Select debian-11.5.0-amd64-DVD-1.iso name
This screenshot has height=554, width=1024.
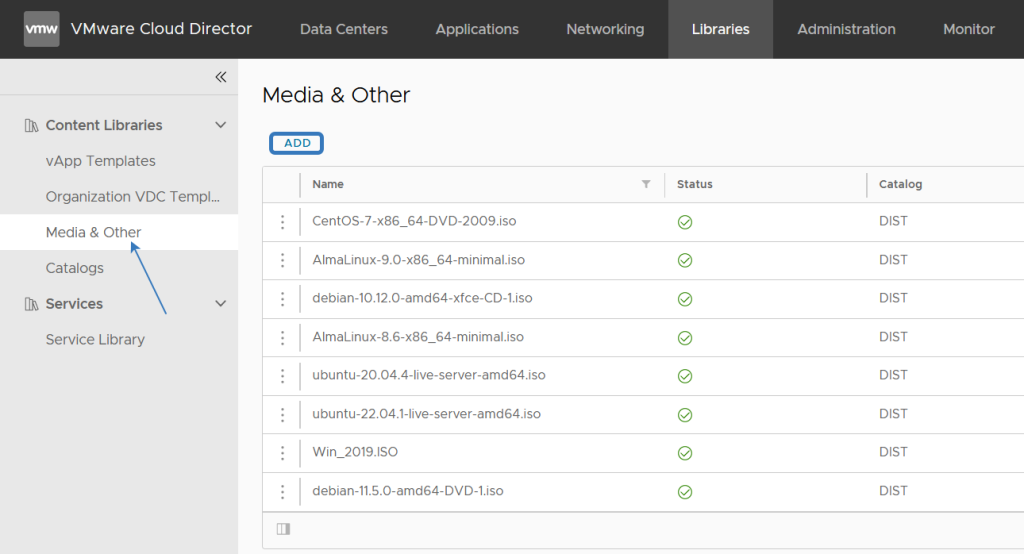tap(408, 491)
